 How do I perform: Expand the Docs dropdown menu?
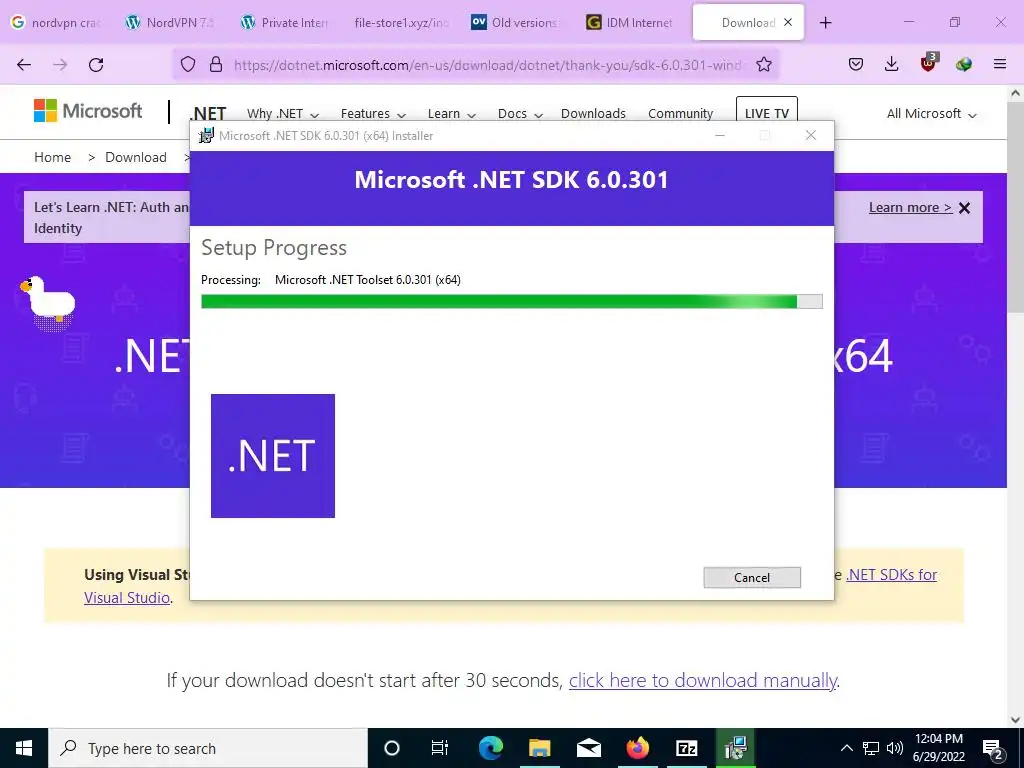(x=520, y=114)
